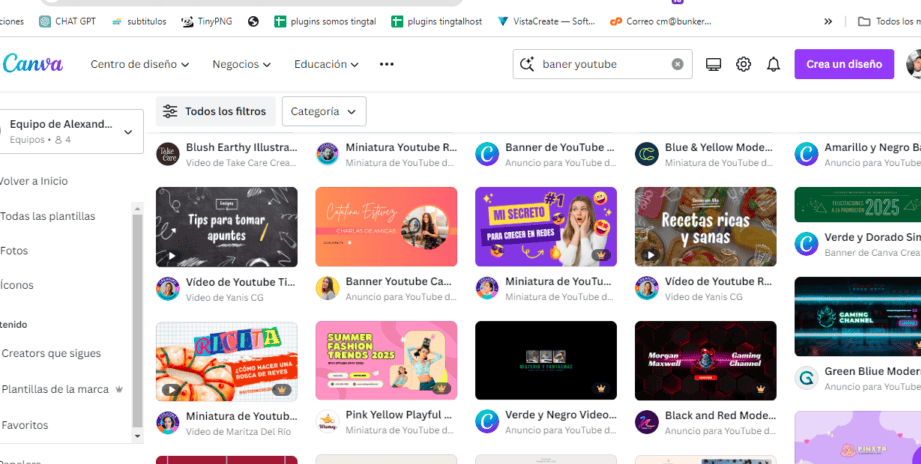Open the notifications bell icon
This screenshot has height=464, width=921.
[773, 64]
